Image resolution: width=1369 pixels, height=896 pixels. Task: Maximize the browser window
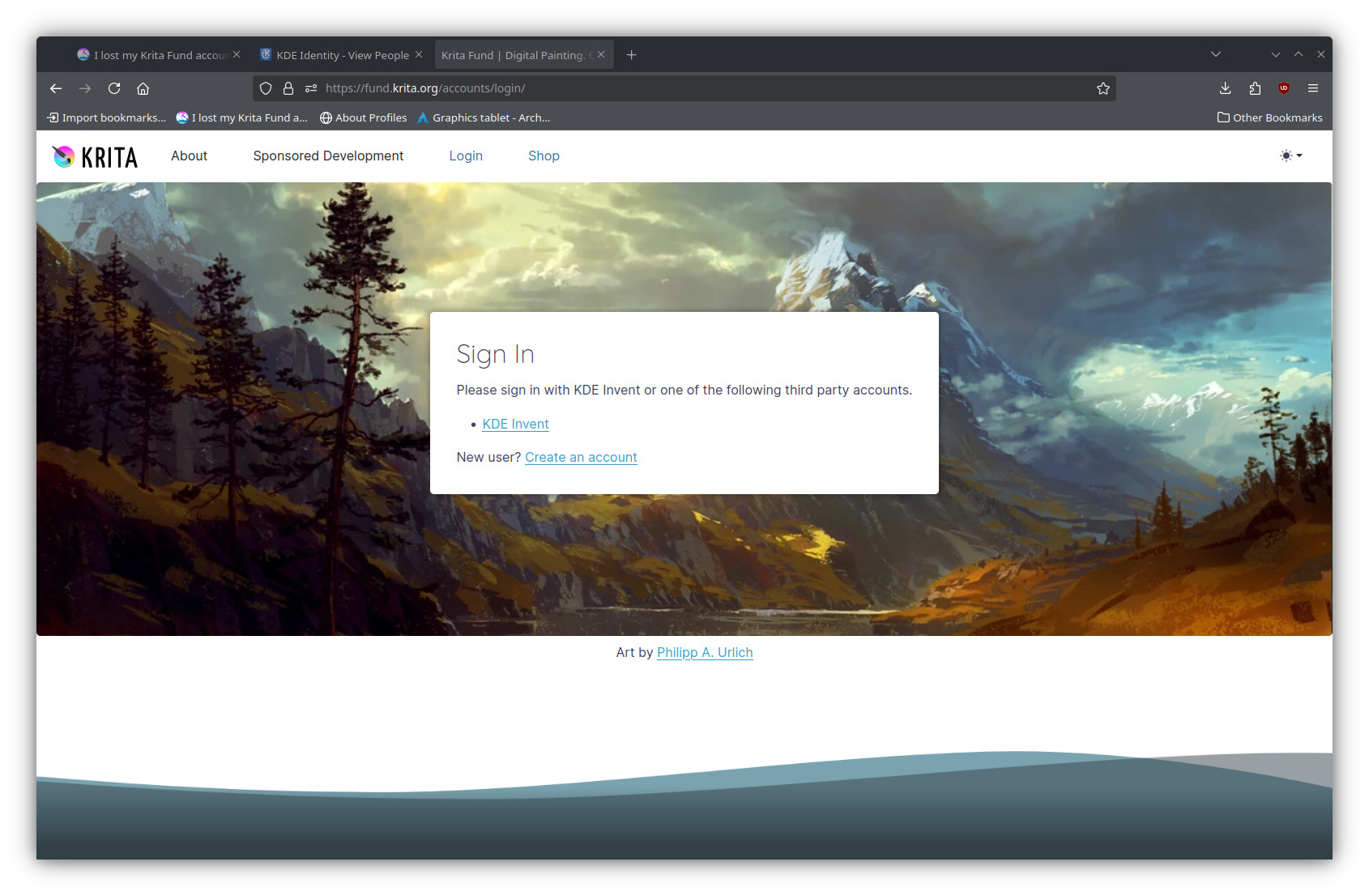[1299, 54]
